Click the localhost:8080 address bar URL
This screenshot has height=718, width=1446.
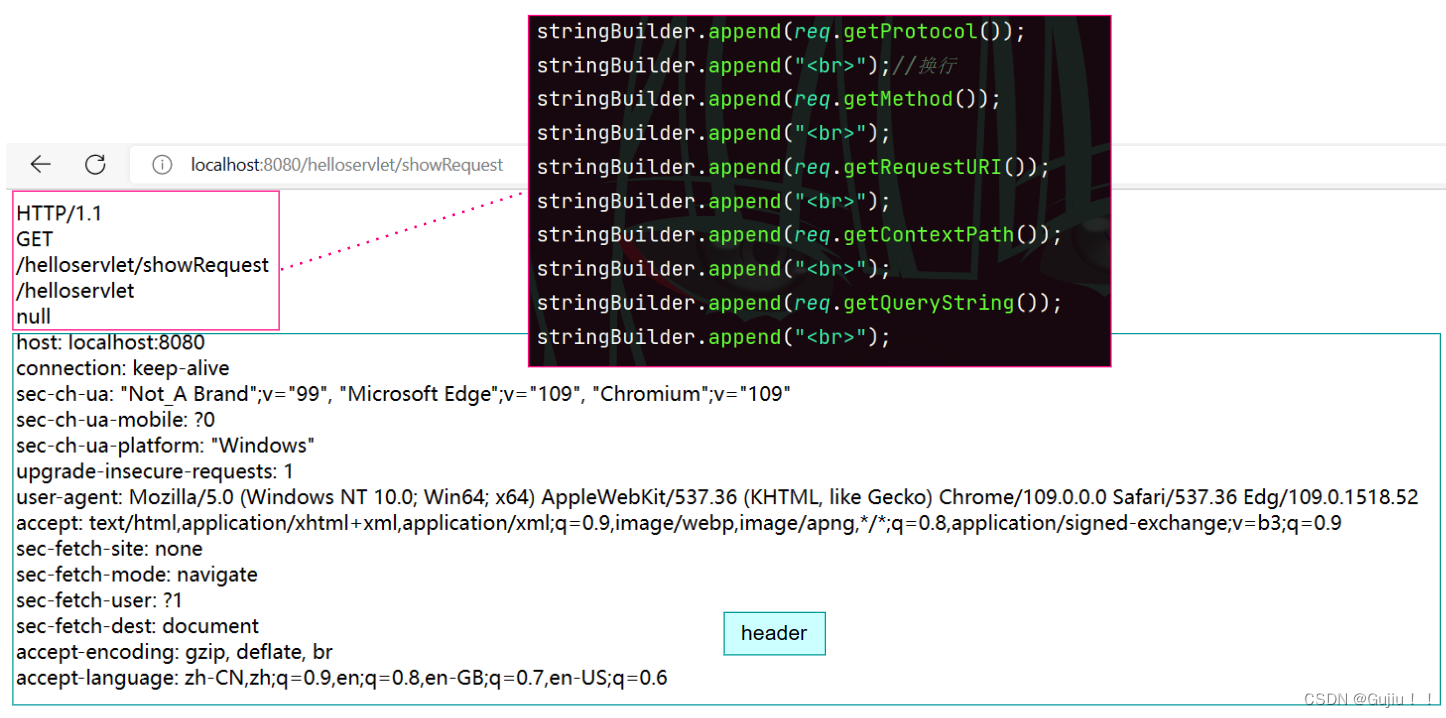347,165
